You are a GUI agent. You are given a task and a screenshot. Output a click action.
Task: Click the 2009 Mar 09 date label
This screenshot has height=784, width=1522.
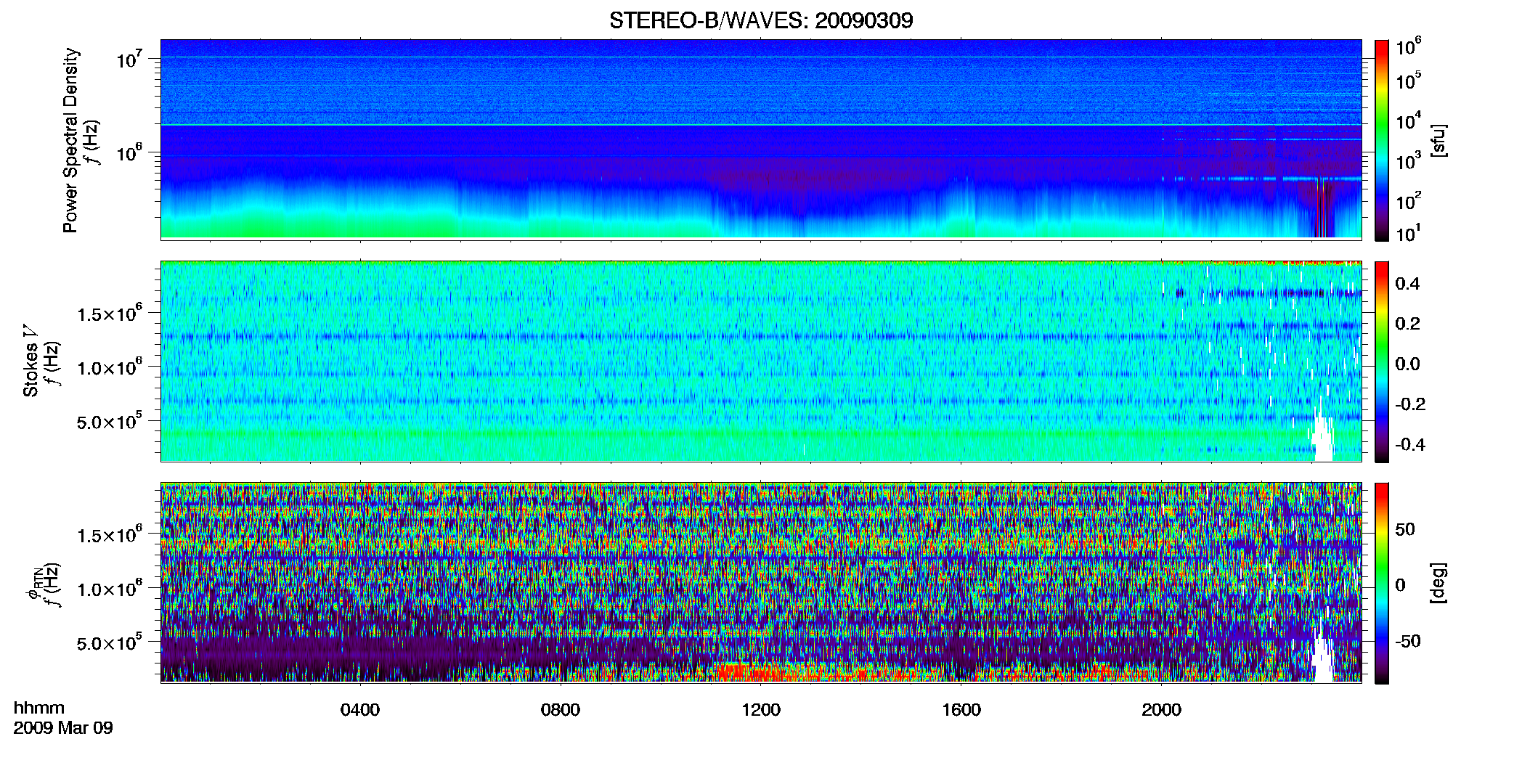63,727
